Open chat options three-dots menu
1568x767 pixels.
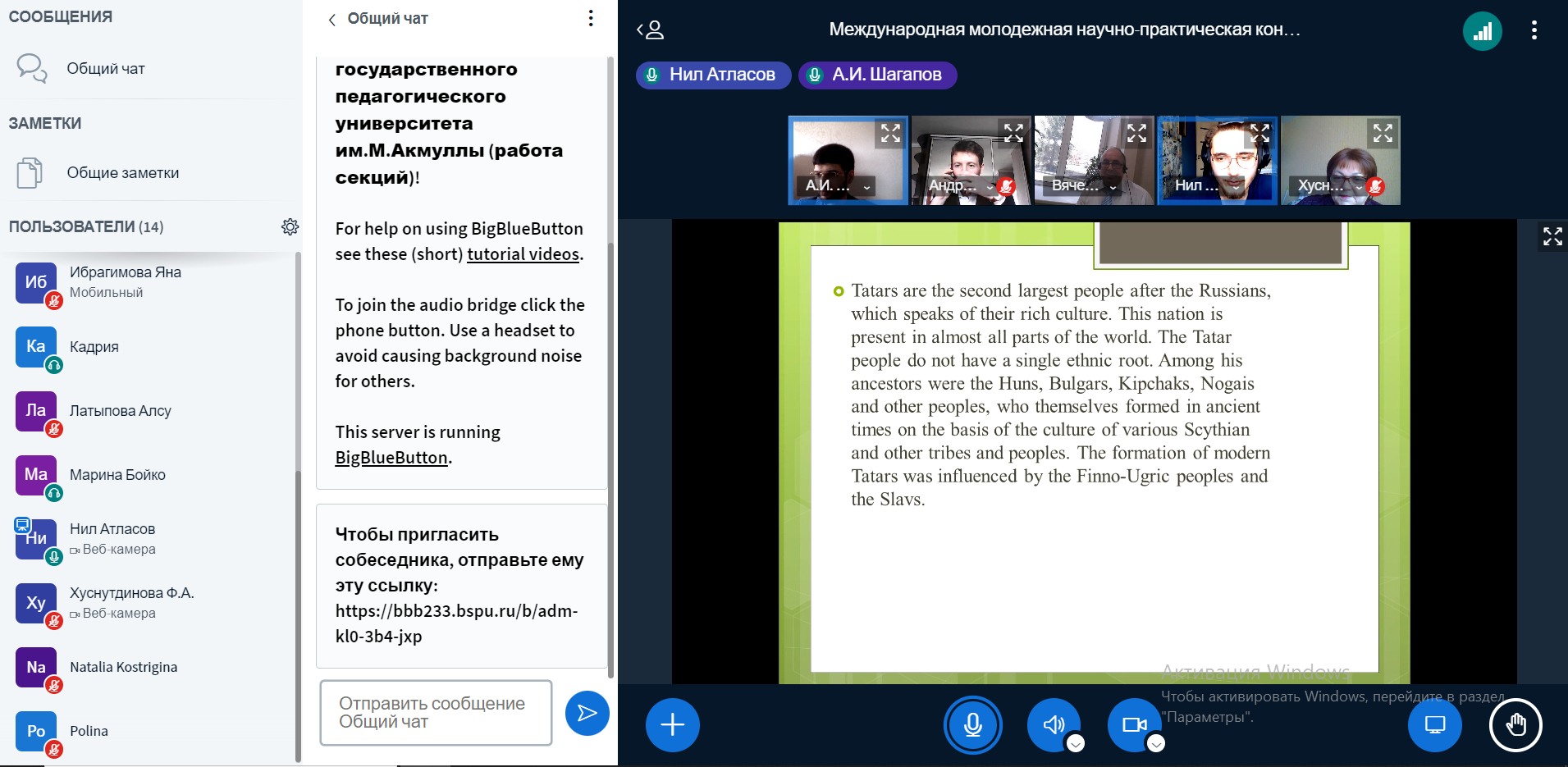coord(591,18)
